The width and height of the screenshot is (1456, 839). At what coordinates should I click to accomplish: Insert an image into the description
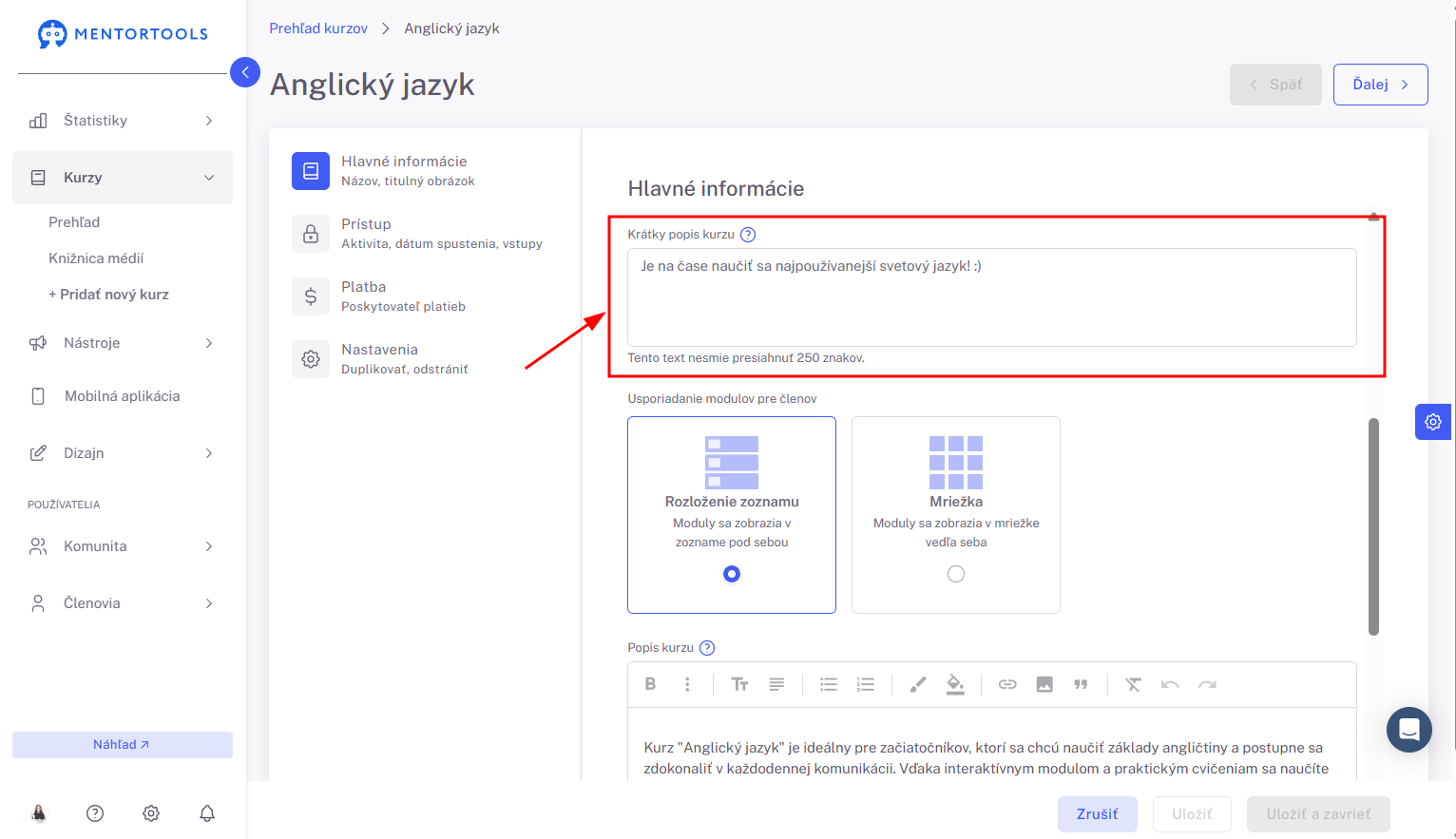[1044, 684]
